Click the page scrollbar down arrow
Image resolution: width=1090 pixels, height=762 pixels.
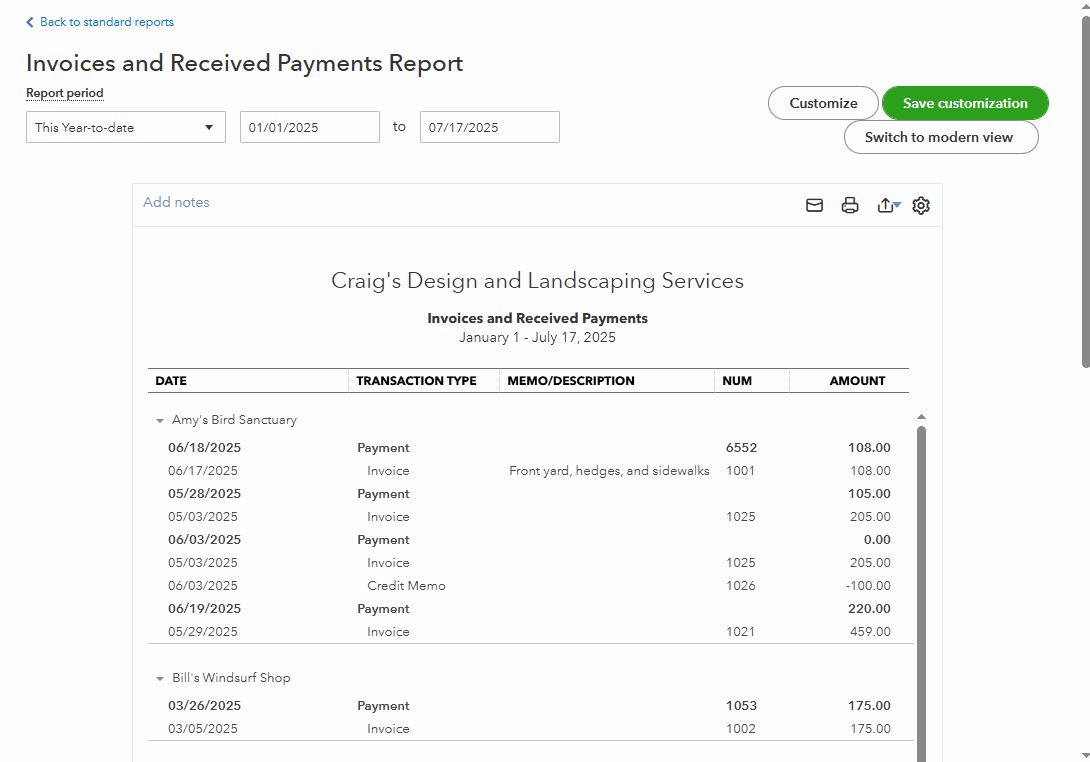1085,755
